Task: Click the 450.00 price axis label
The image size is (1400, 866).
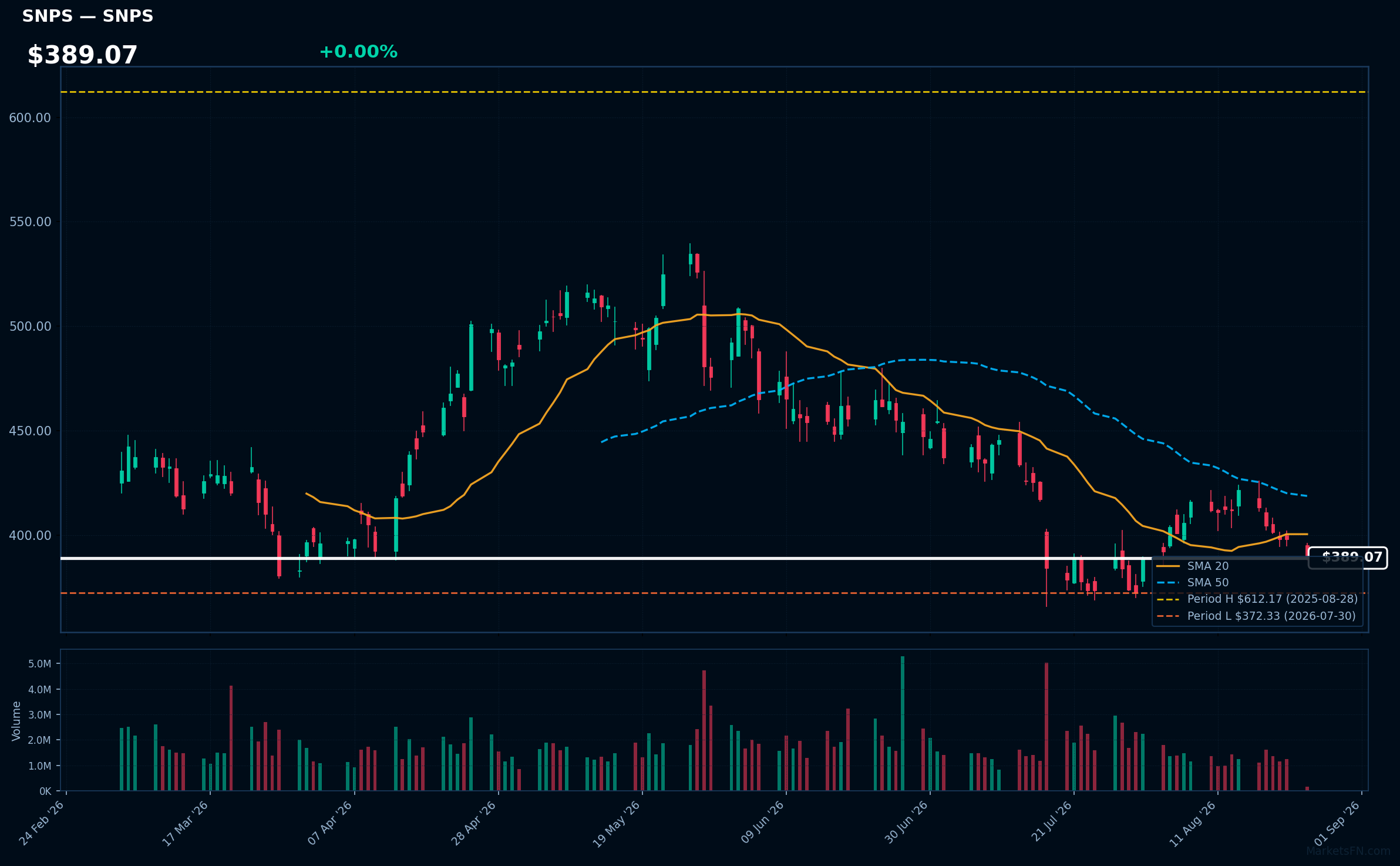Action: (x=30, y=431)
